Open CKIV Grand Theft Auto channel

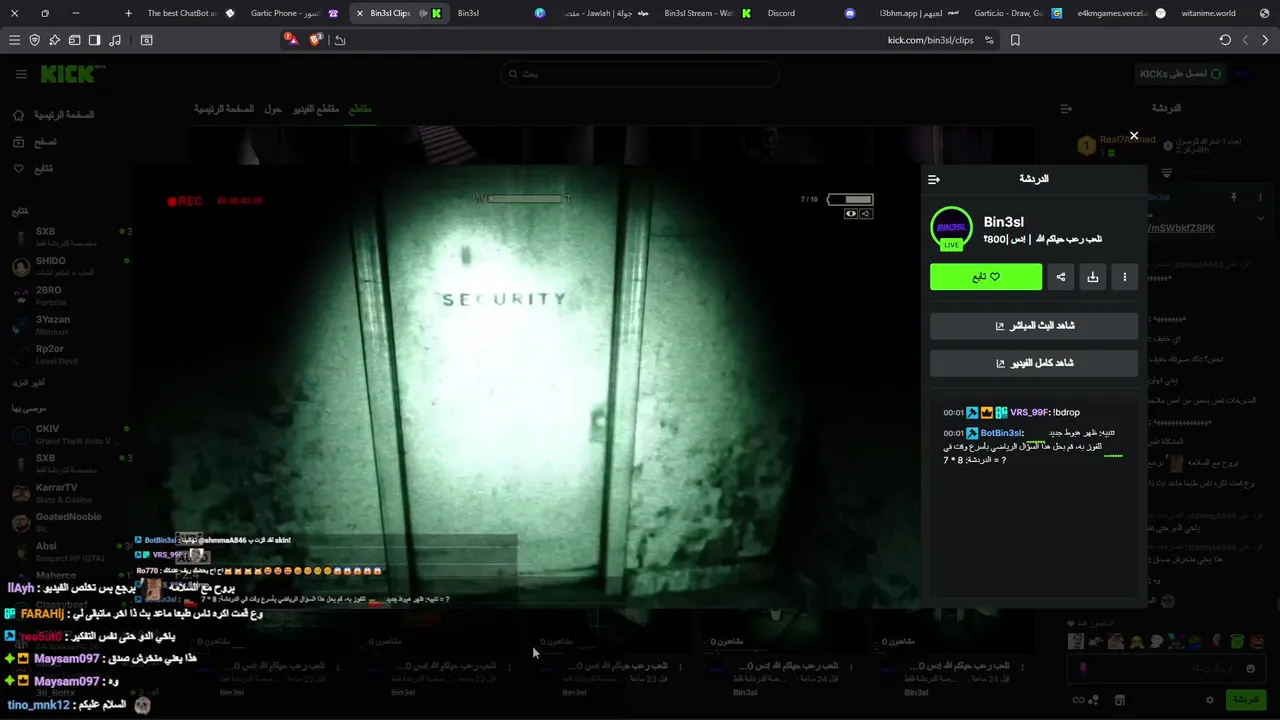coord(70,435)
